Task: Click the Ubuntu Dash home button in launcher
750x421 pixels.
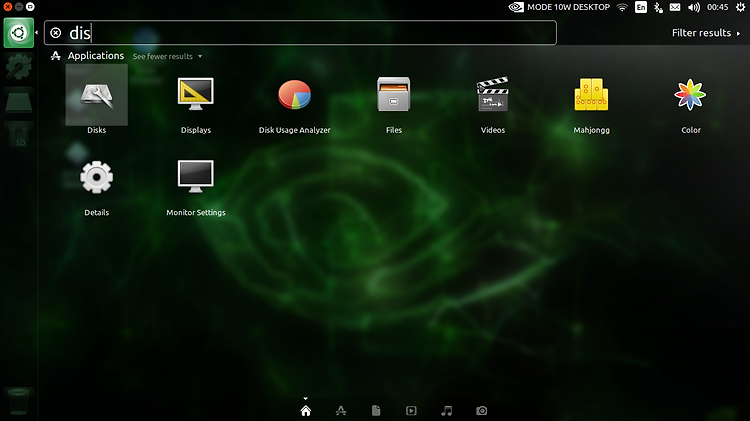Action: 19,33
